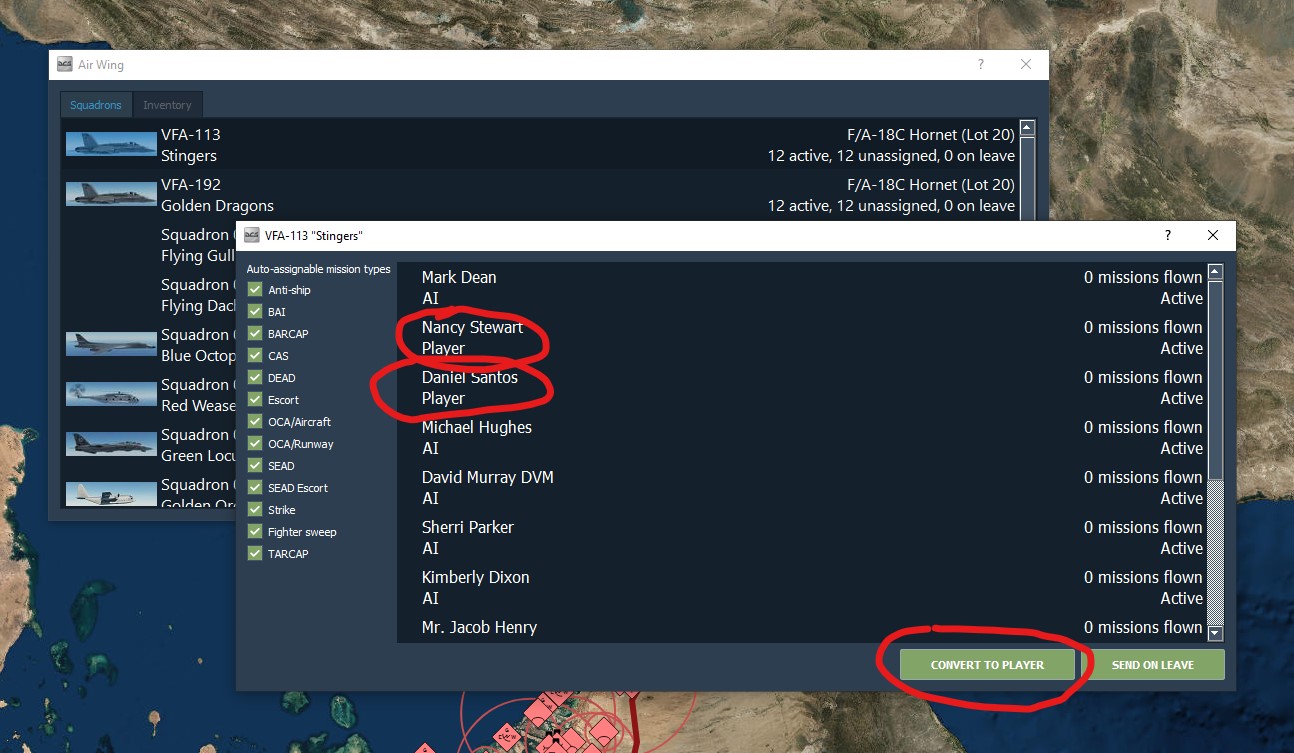Image resolution: width=1294 pixels, height=753 pixels.
Task: Click the Green Locu squadron jet thumbnail
Action: (111, 444)
